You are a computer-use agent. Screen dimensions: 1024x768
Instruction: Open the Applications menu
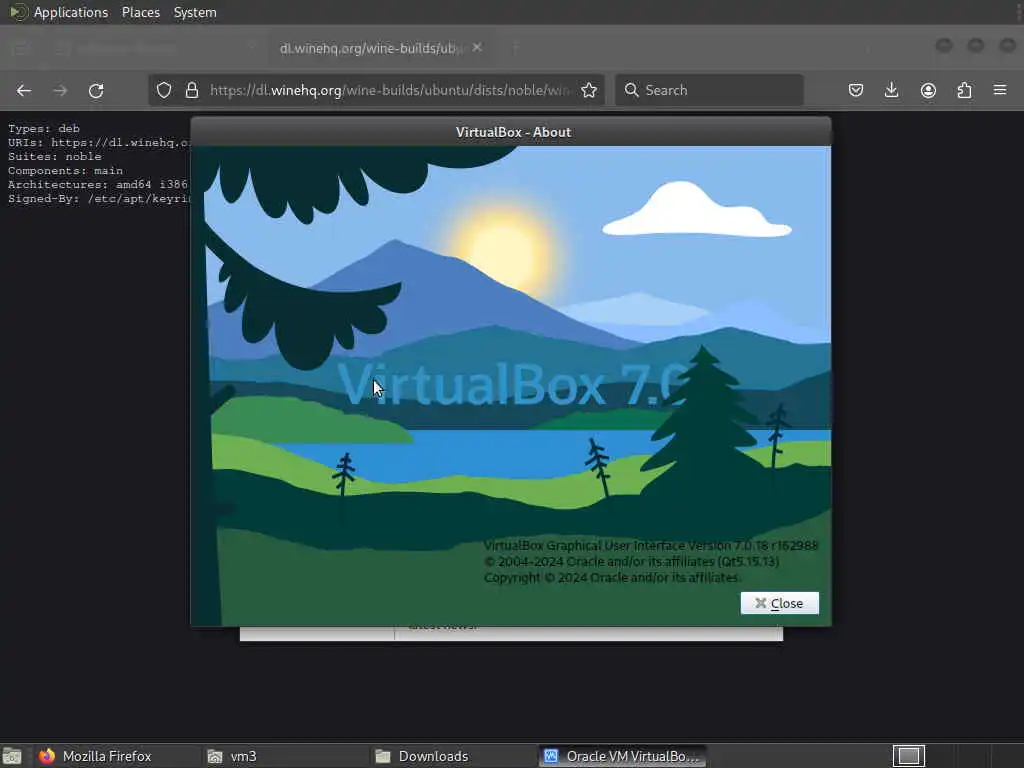(71, 12)
